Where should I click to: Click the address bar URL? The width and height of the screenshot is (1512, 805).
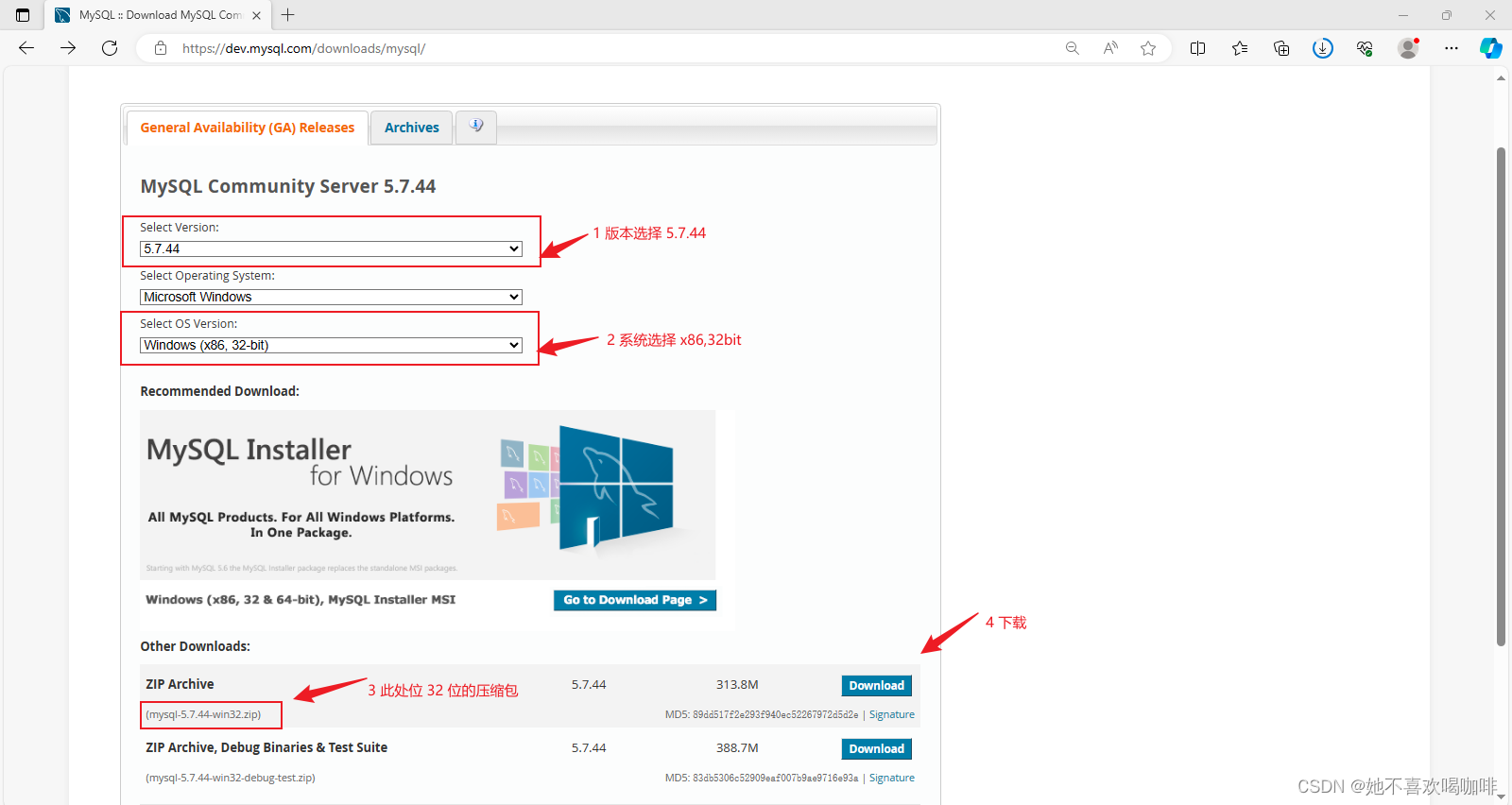pos(303,48)
